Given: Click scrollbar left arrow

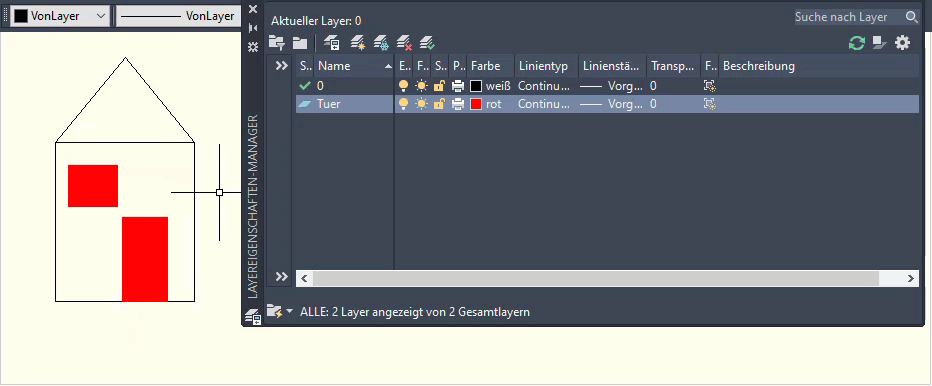Looking at the screenshot, I should click(304, 278).
